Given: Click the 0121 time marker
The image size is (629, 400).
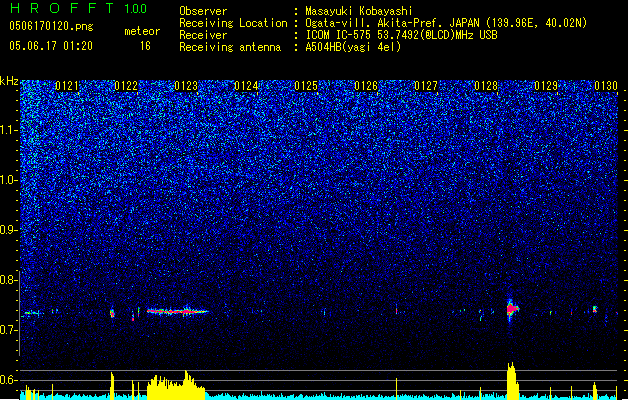Looking at the screenshot, I should (x=67, y=86).
